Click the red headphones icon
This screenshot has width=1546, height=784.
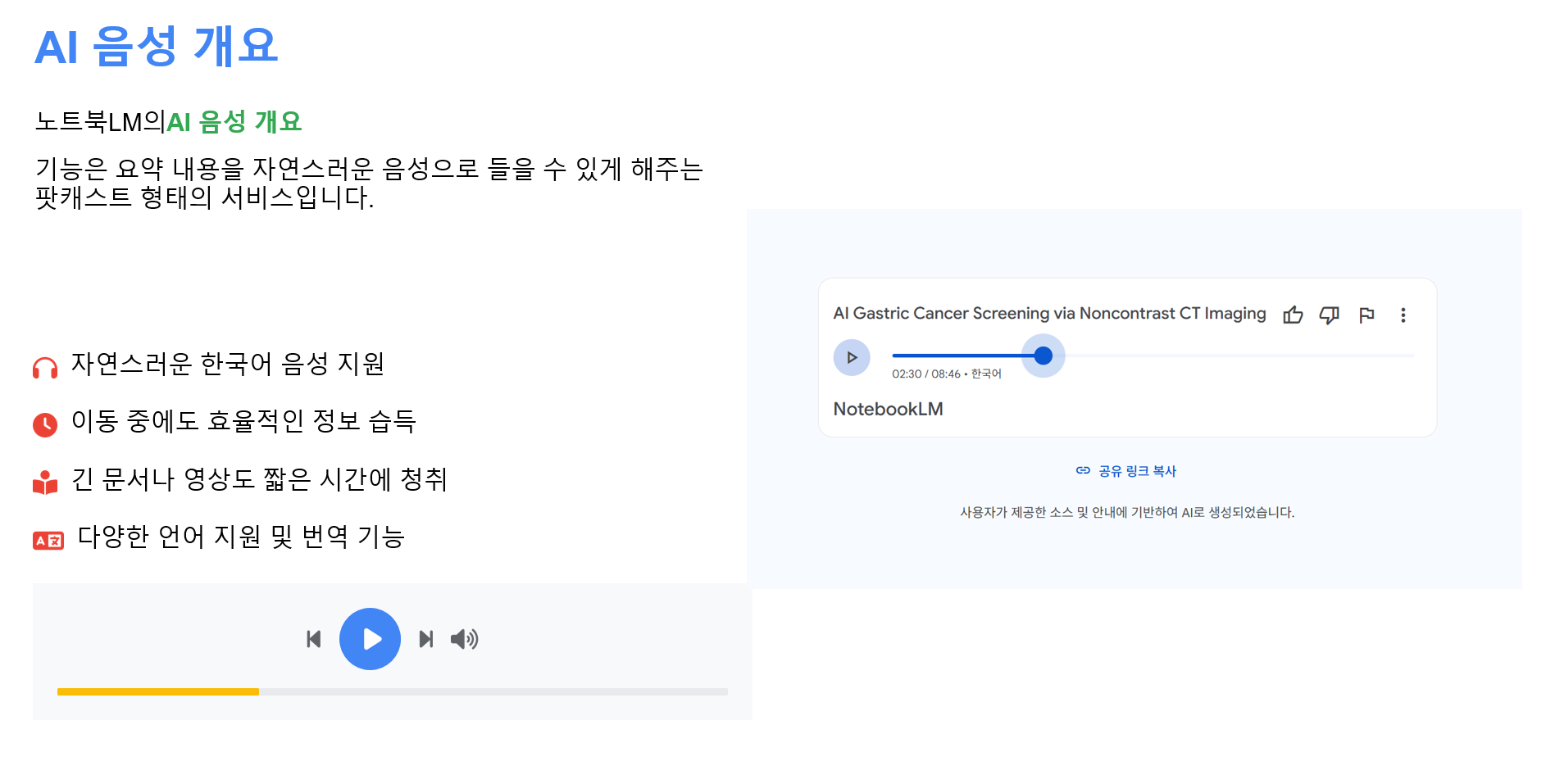pos(45,369)
